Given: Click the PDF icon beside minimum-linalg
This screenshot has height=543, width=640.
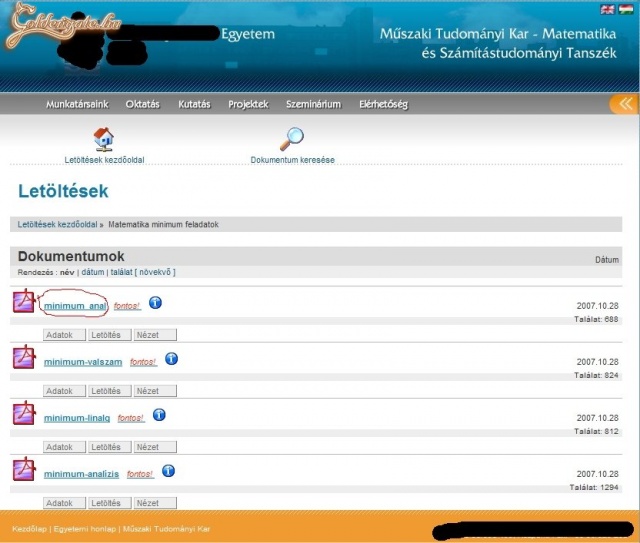Looking at the screenshot, I should (24, 413).
